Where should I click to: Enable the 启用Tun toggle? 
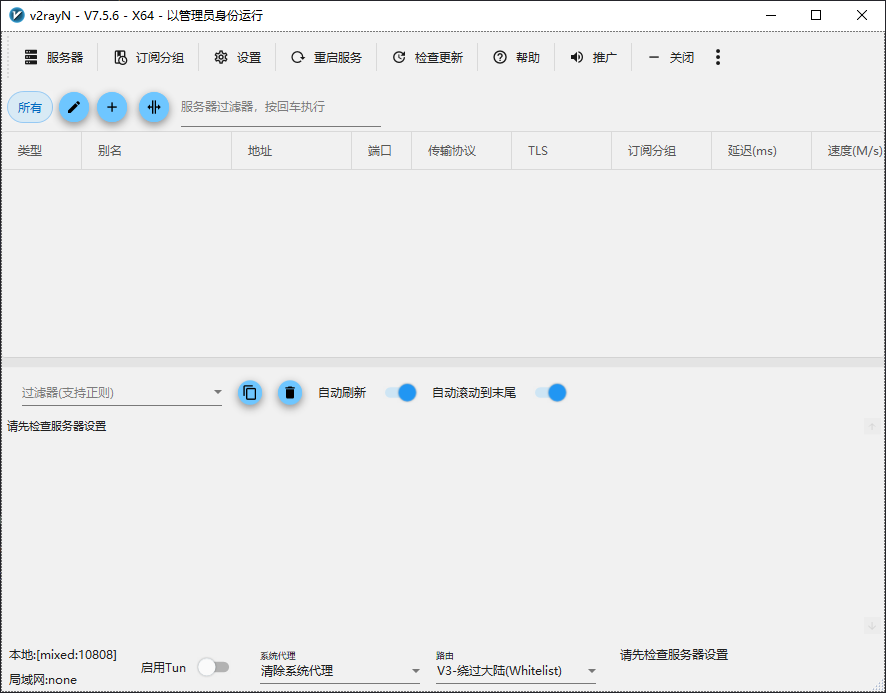[x=213, y=667]
